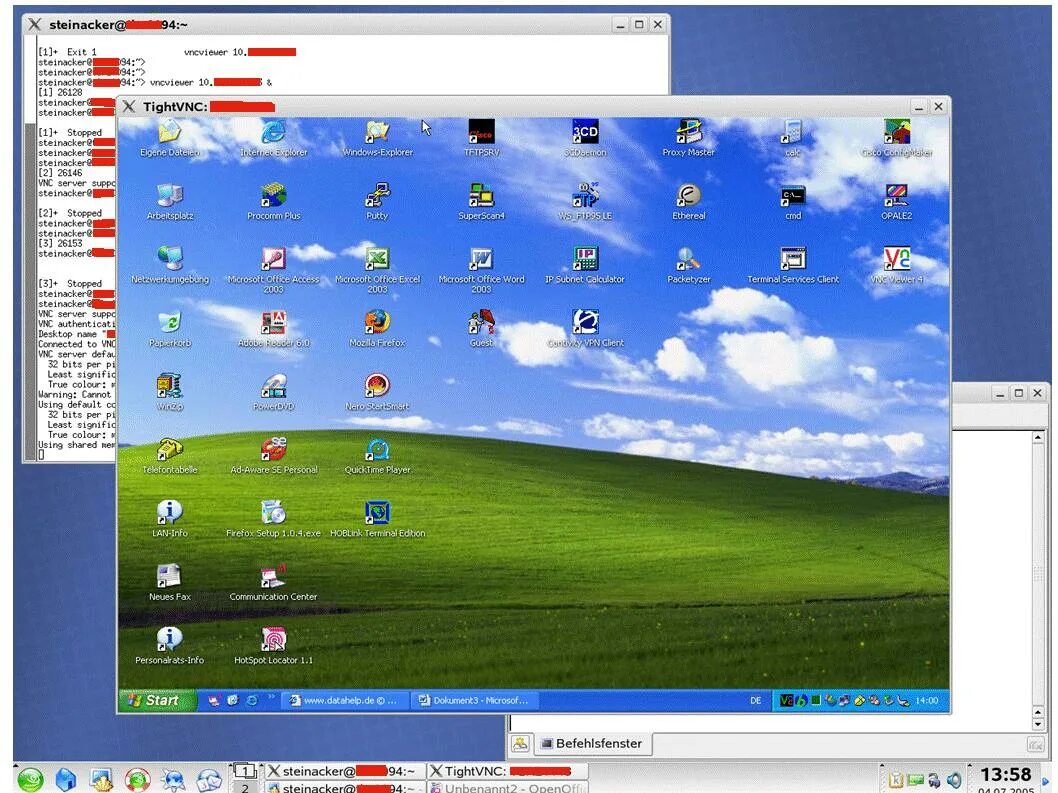Viewport: 1058px width, 793px height.
Task: Open the Windows-Explorer desktop shortcut
Action: click(x=377, y=132)
